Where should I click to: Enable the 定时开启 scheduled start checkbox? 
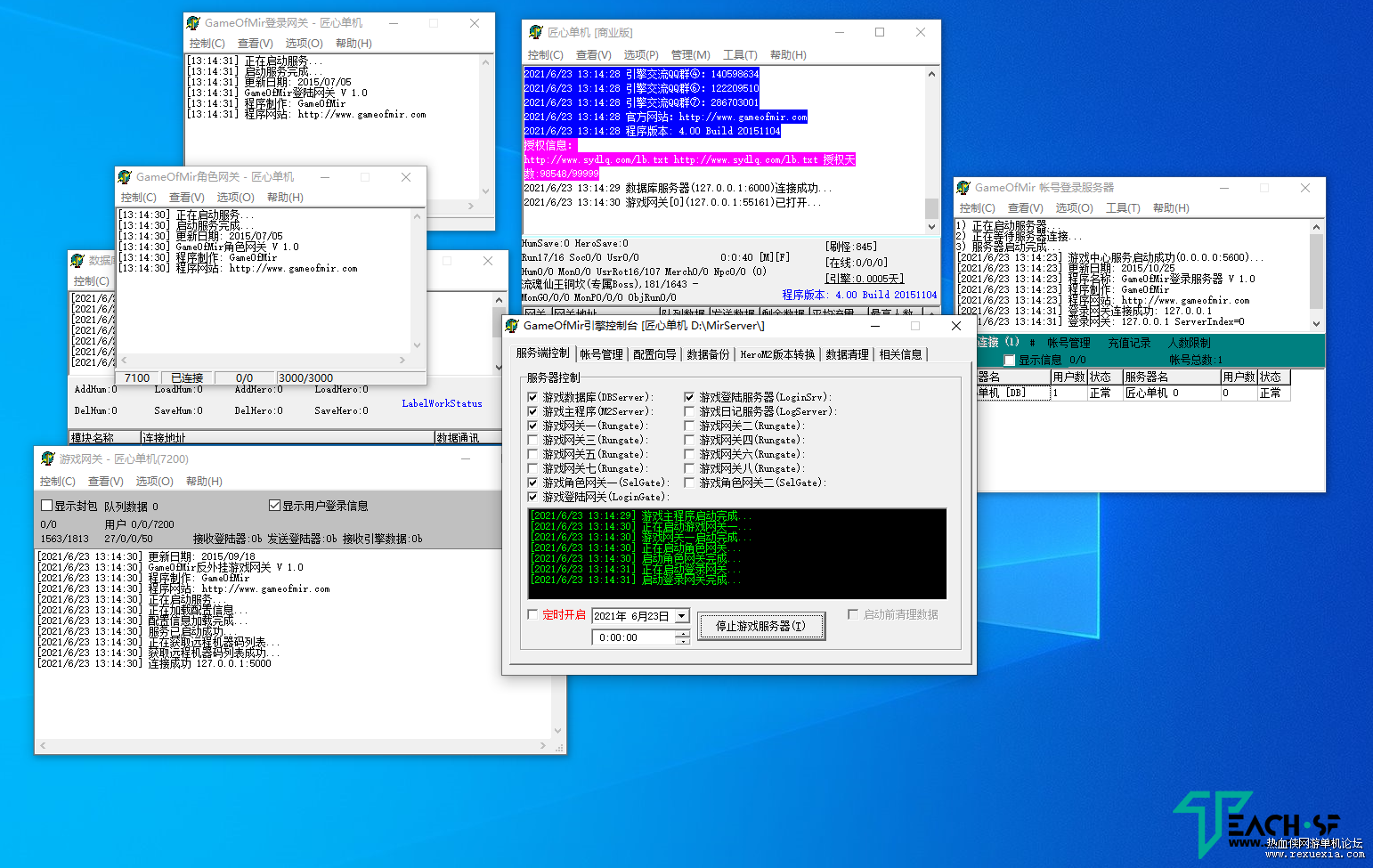point(532,614)
